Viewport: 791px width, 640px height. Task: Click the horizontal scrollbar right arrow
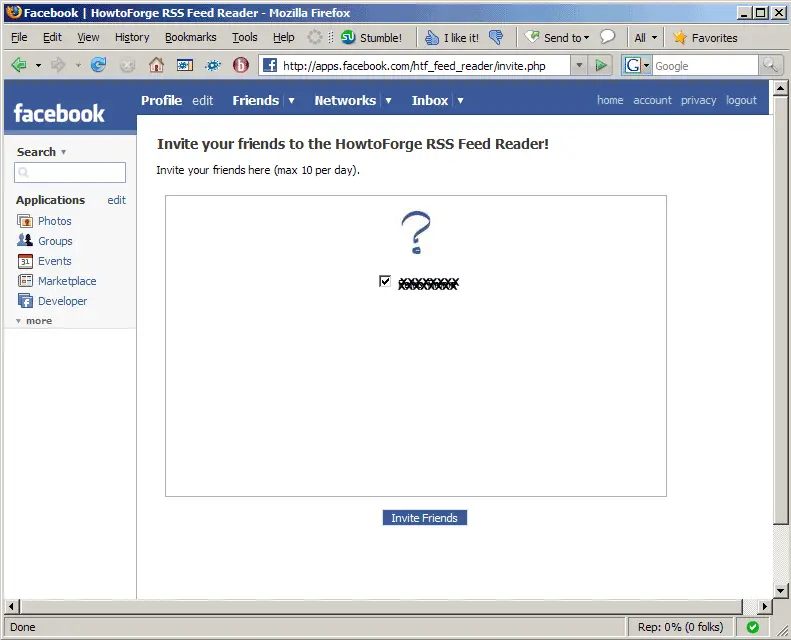coord(765,606)
